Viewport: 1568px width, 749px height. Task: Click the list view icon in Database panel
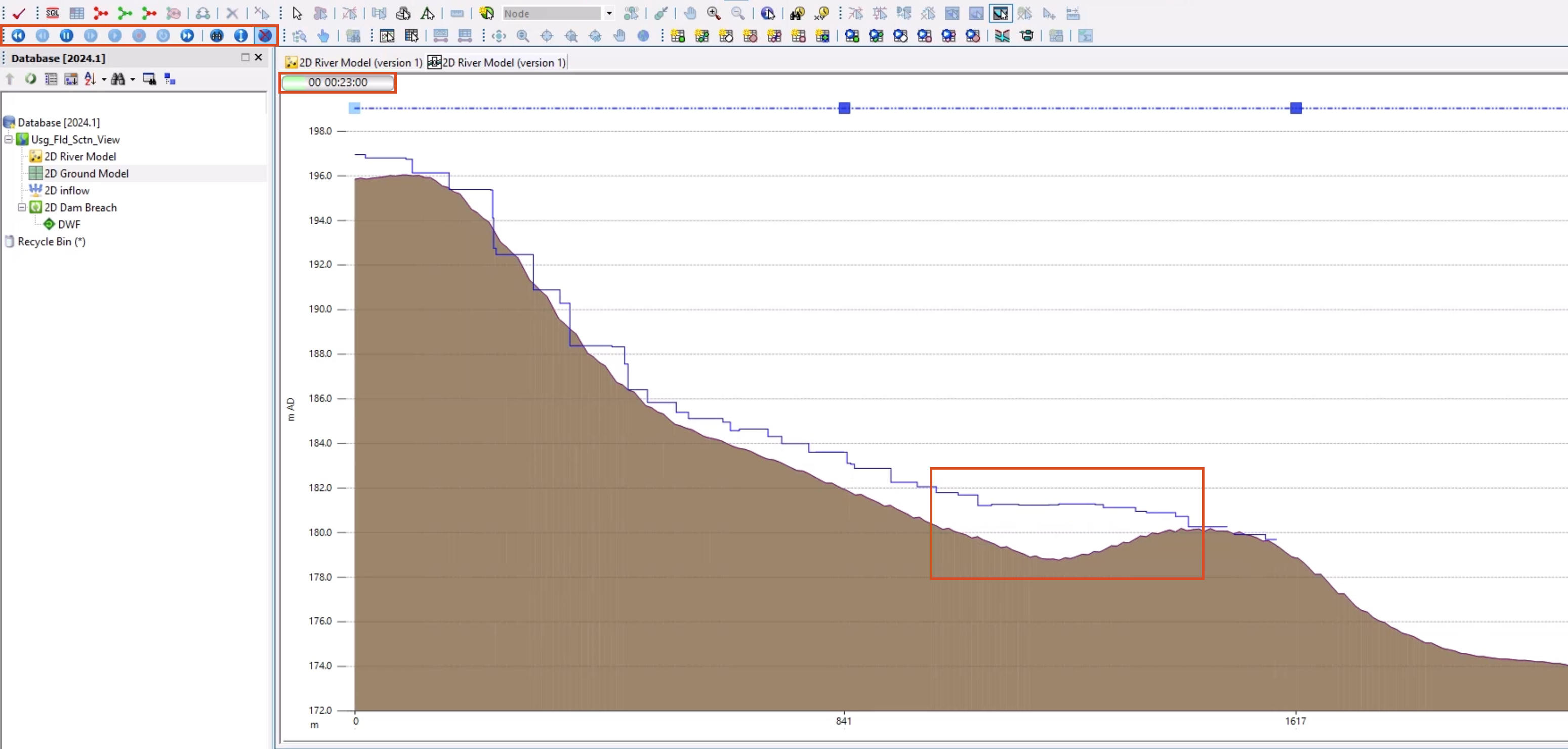click(x=51, y=79)
